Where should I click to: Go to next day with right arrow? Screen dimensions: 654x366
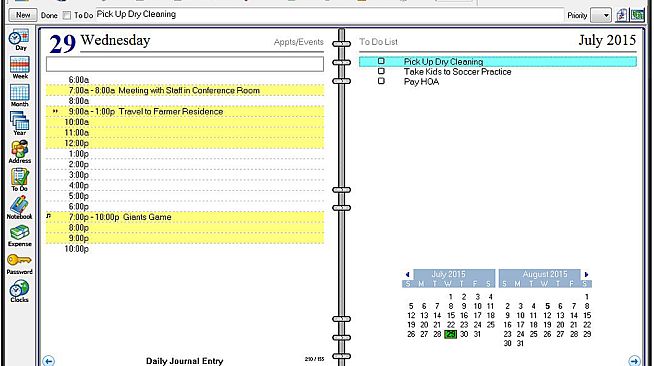(x=634, y=361)
